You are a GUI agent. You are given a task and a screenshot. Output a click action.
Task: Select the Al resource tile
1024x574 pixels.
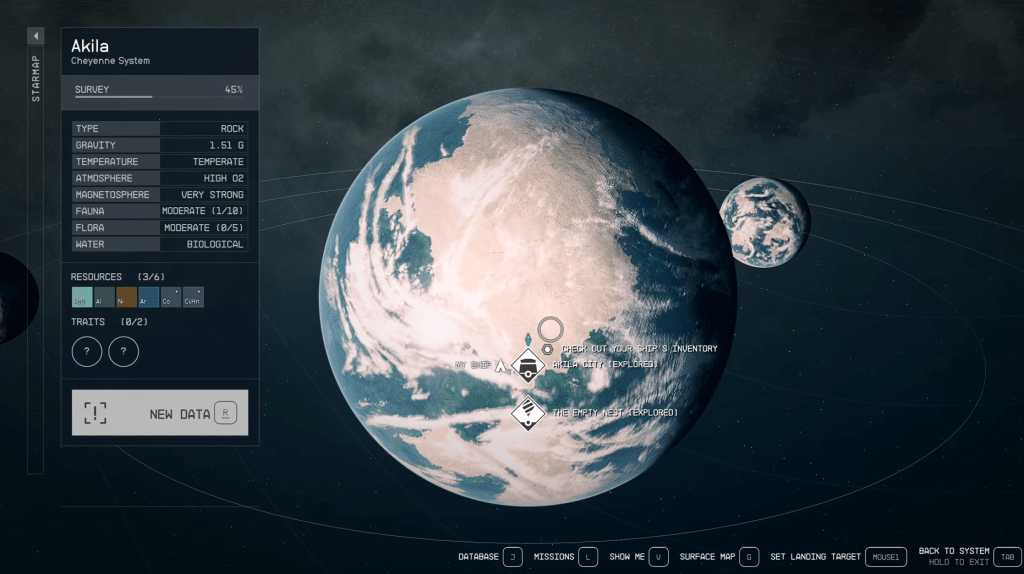104,297
